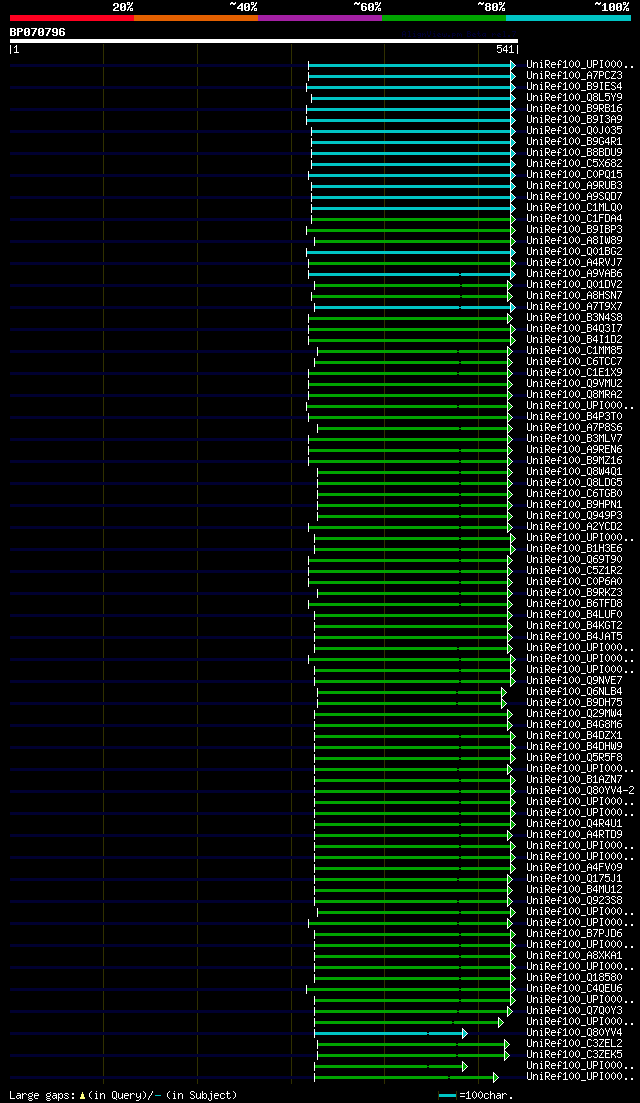Click the red 20% identity legend segment
Viewport: 640px width, 1103px height.
[72, 17]
